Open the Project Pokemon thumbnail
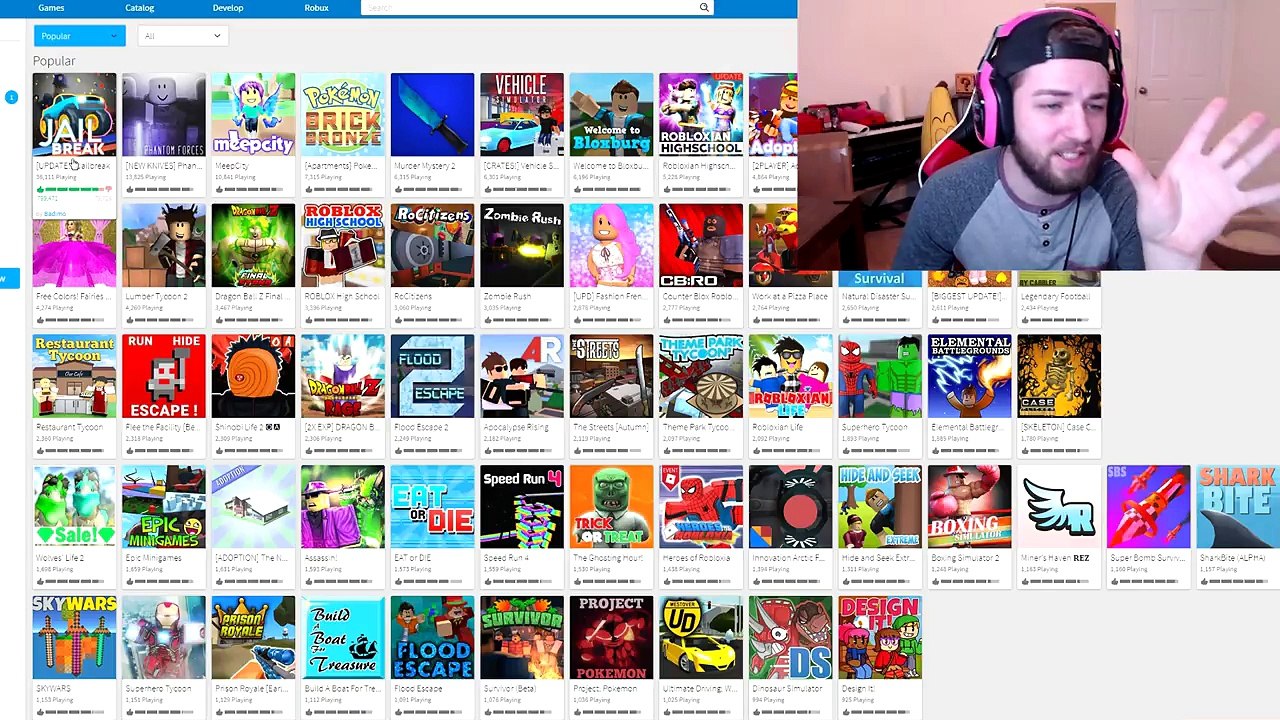1280x720 pixels. 611,638
